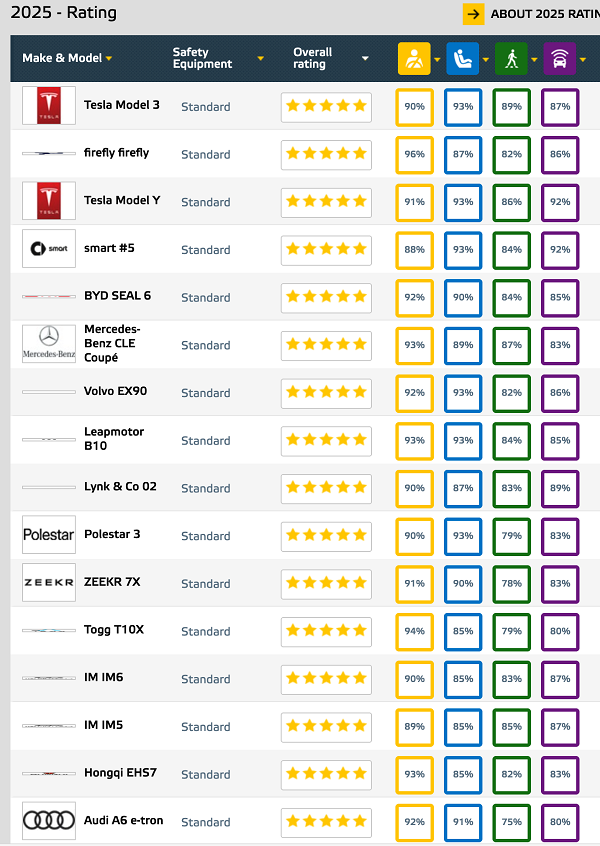This screenshot has width=600, height=846.
Task: Click the Polestar brand logo
Action: click(x=49, y=534)
